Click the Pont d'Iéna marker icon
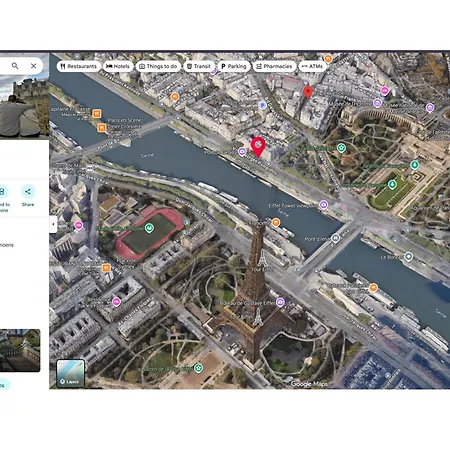Viewport: 450px width, 450px height. pos(335,238)
